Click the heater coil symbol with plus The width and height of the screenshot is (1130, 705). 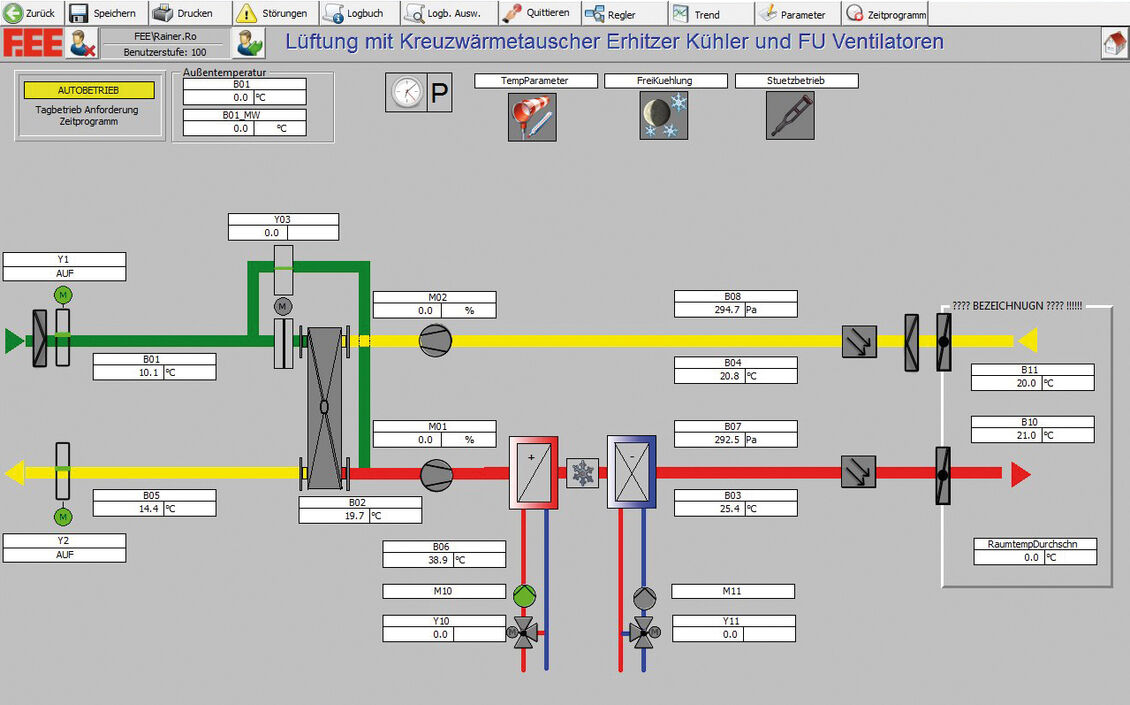tap(533, 472)
